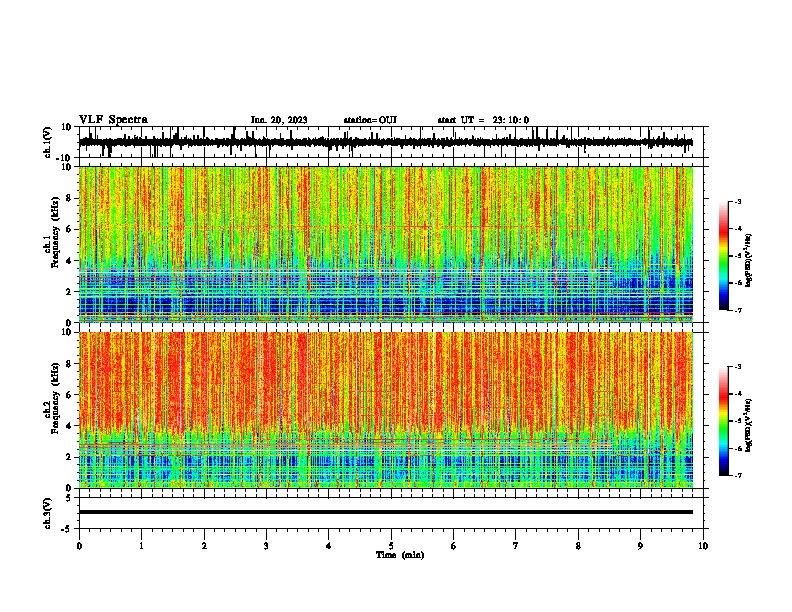Click time axis tick label "6"
Image resolution: width=792 pixels, height=612 pixels.
click(x=454, y=546)
